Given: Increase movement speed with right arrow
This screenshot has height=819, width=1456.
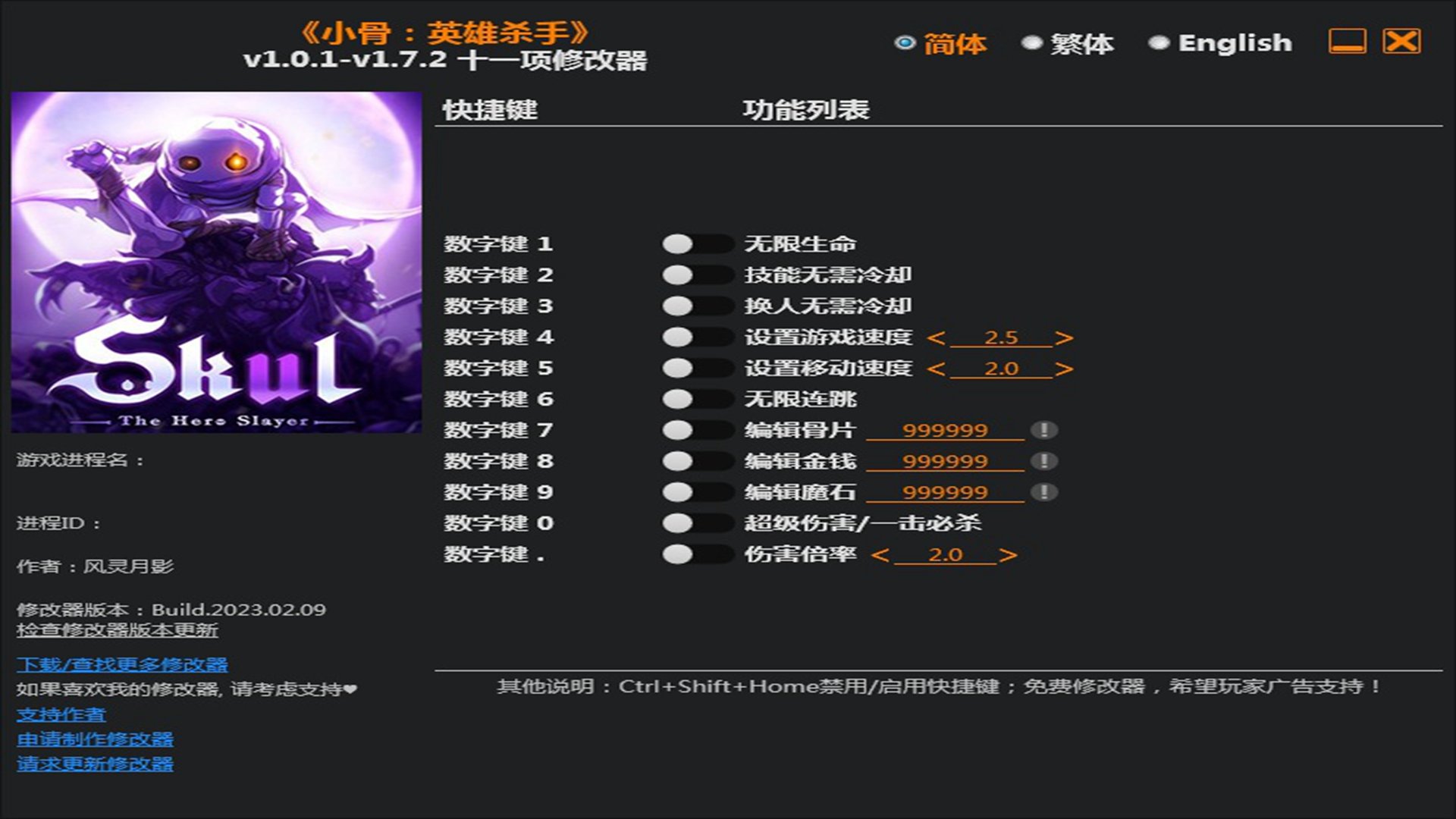Looking at the screenshot, I should (x=1064, y=369).
